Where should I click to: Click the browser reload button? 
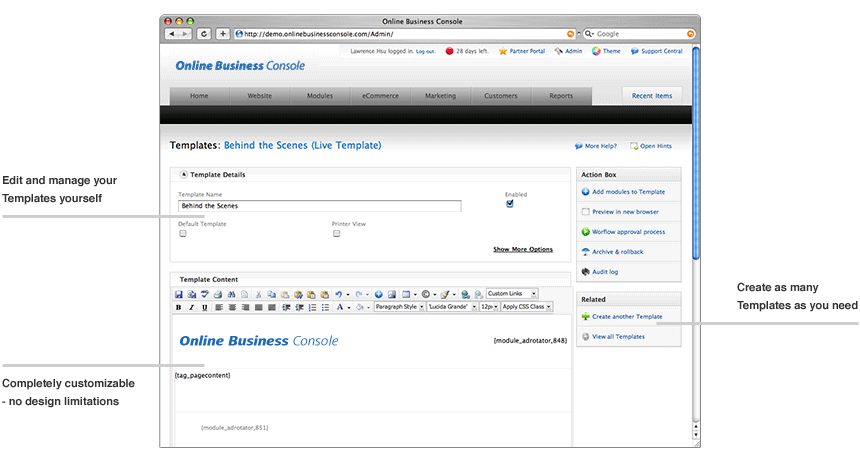coord(204,33)
